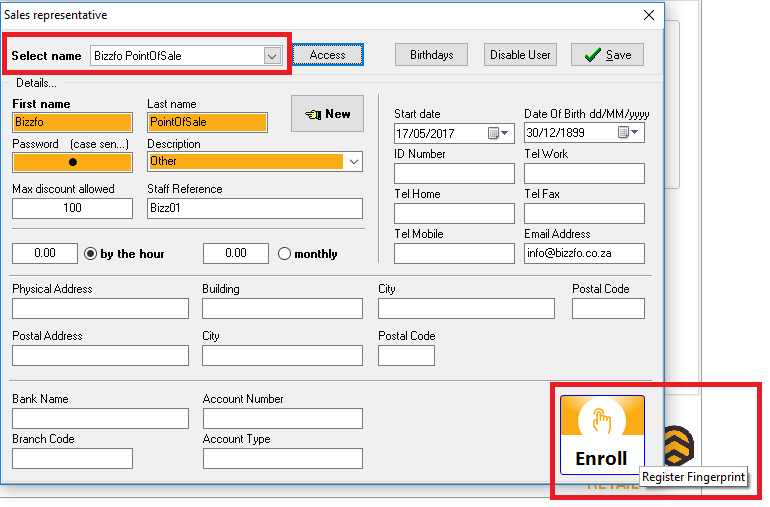770x507 pixels.
Task: Select the 'by the hour' radio option
Action: [91, 254]
